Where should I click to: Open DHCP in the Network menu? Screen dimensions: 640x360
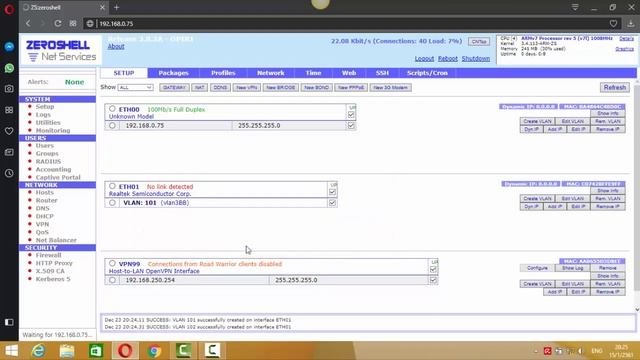44,216
